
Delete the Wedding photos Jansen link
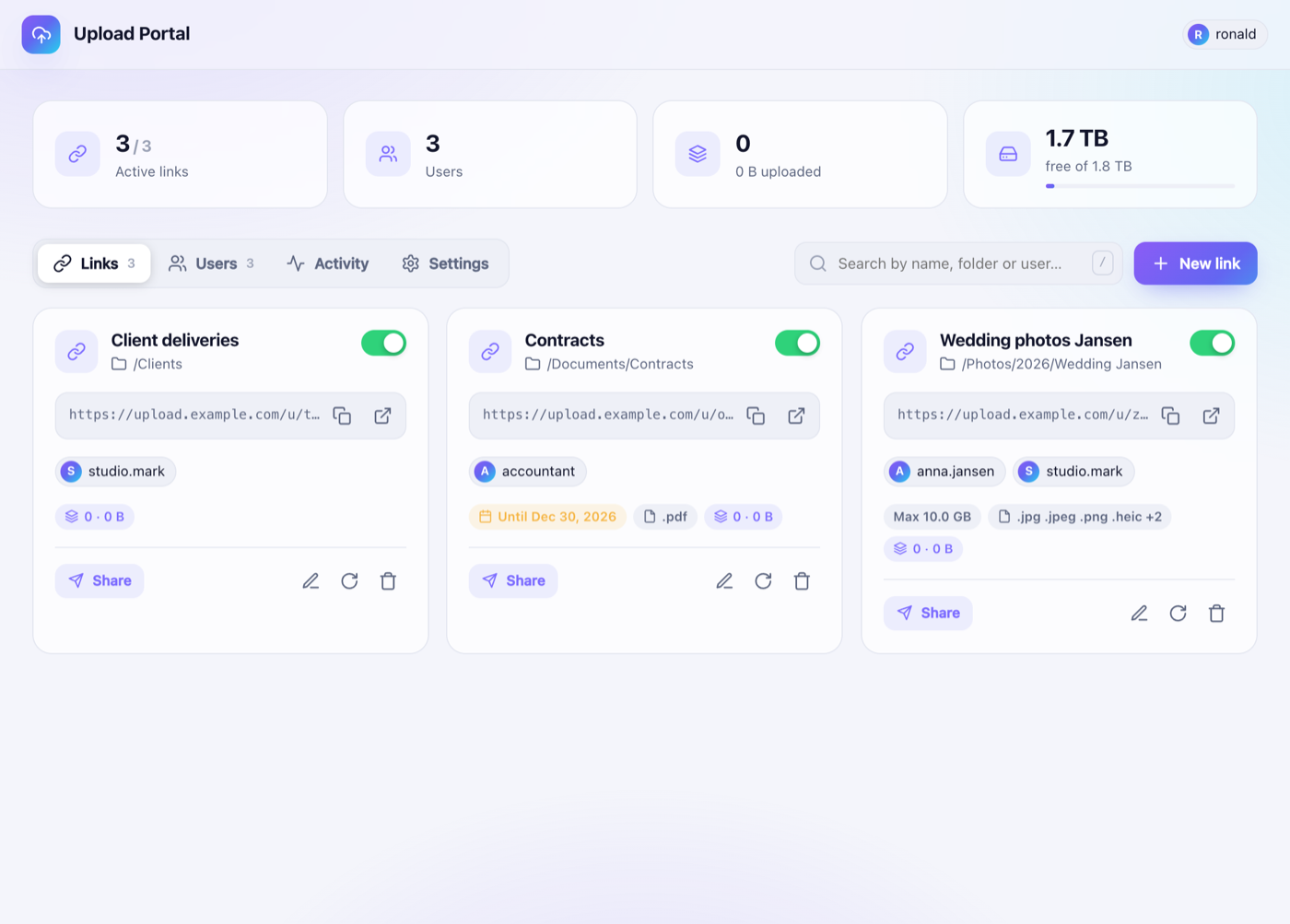1216,614
